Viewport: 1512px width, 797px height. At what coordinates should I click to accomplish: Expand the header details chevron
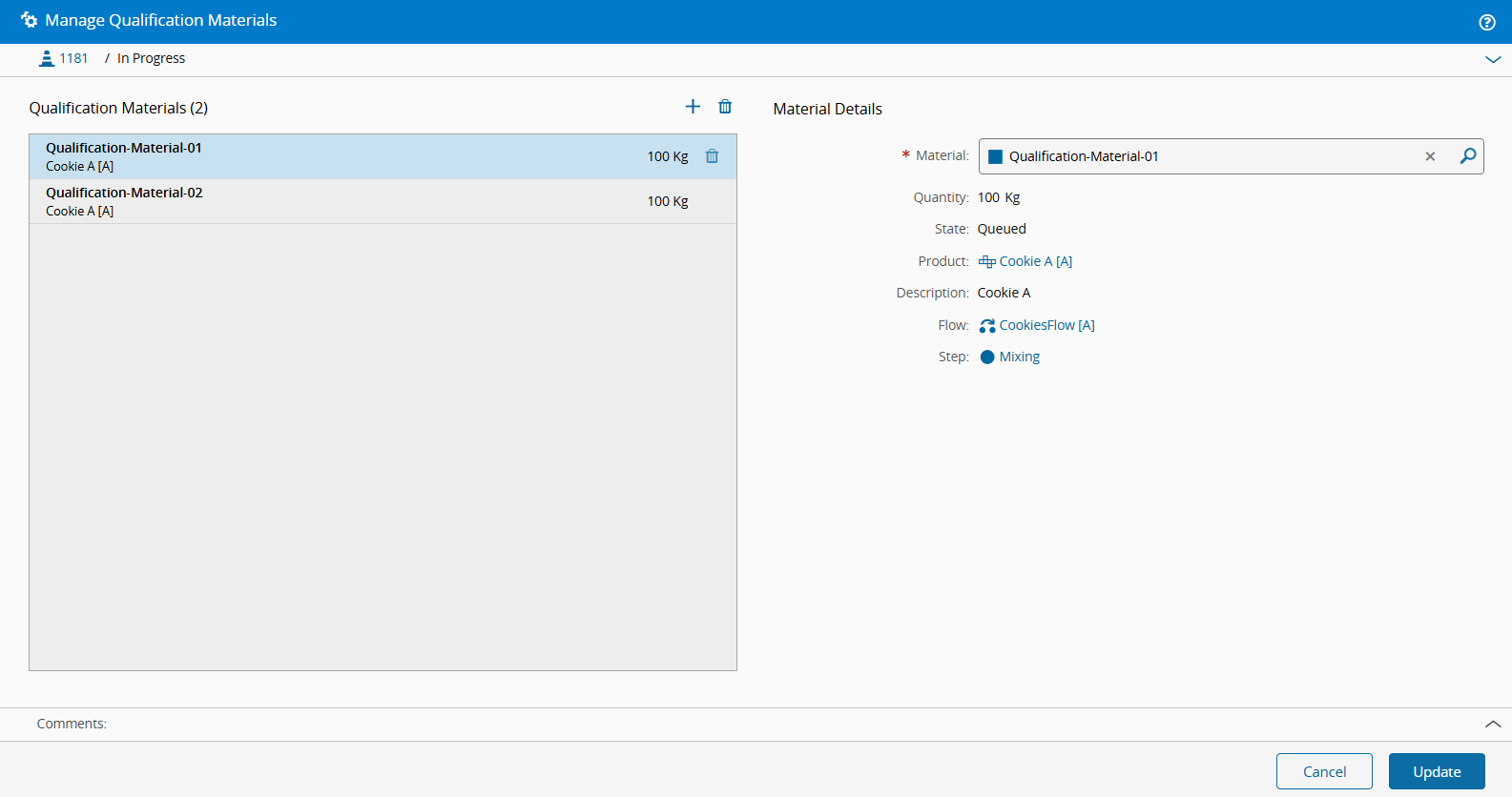click(x=1492, y=59)
